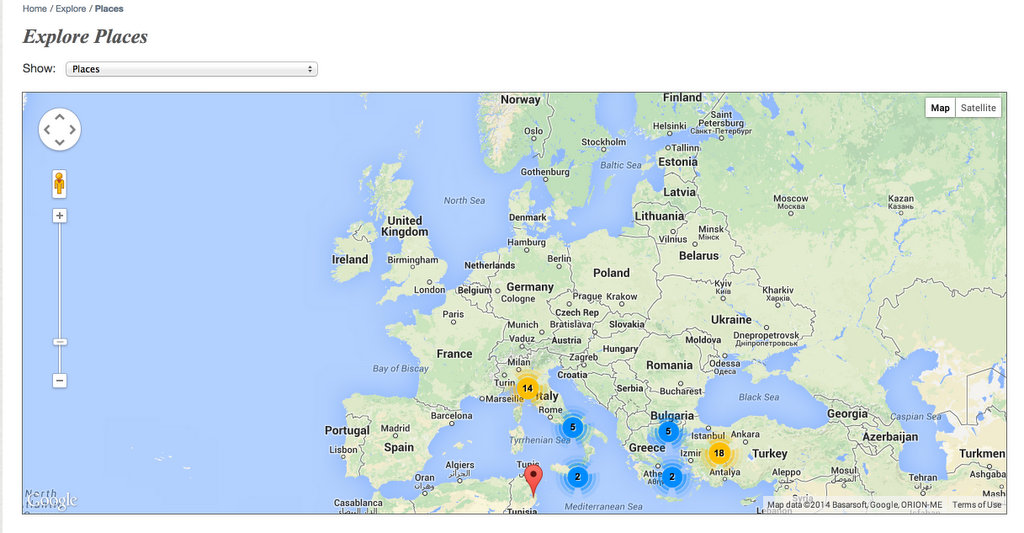
Task: Go to Explore in the breadcrumb
Action: (71, 8)
